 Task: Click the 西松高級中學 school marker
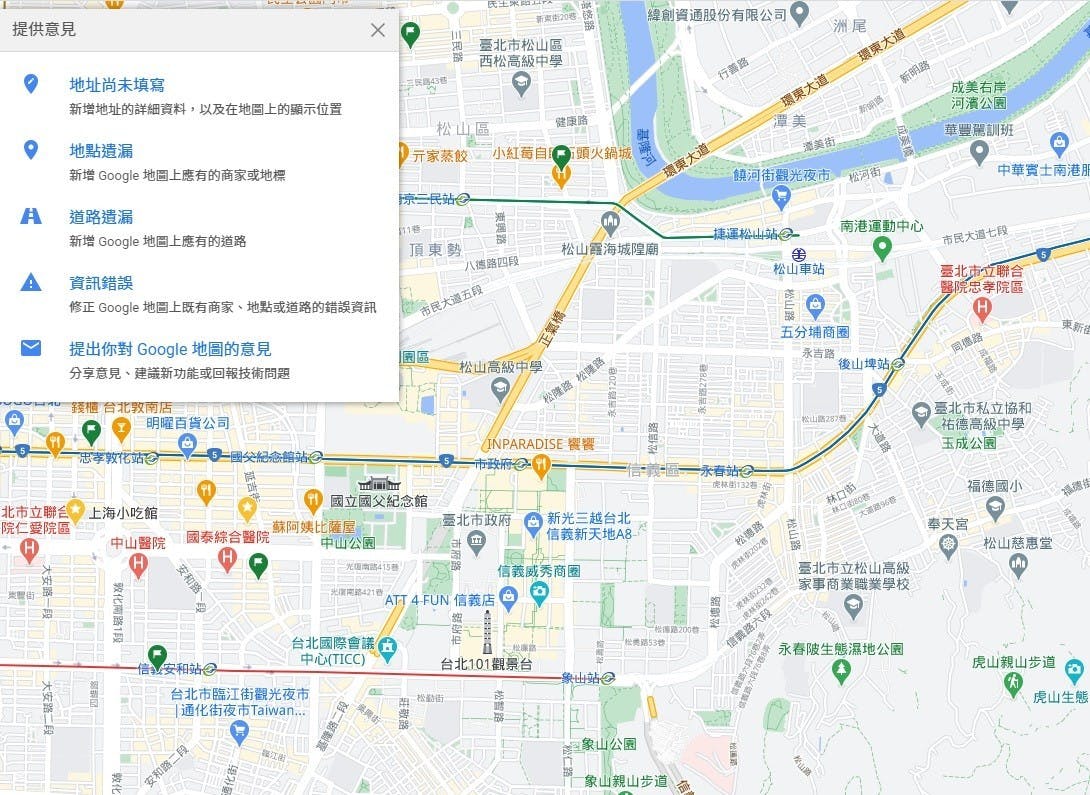coord(521,85)
